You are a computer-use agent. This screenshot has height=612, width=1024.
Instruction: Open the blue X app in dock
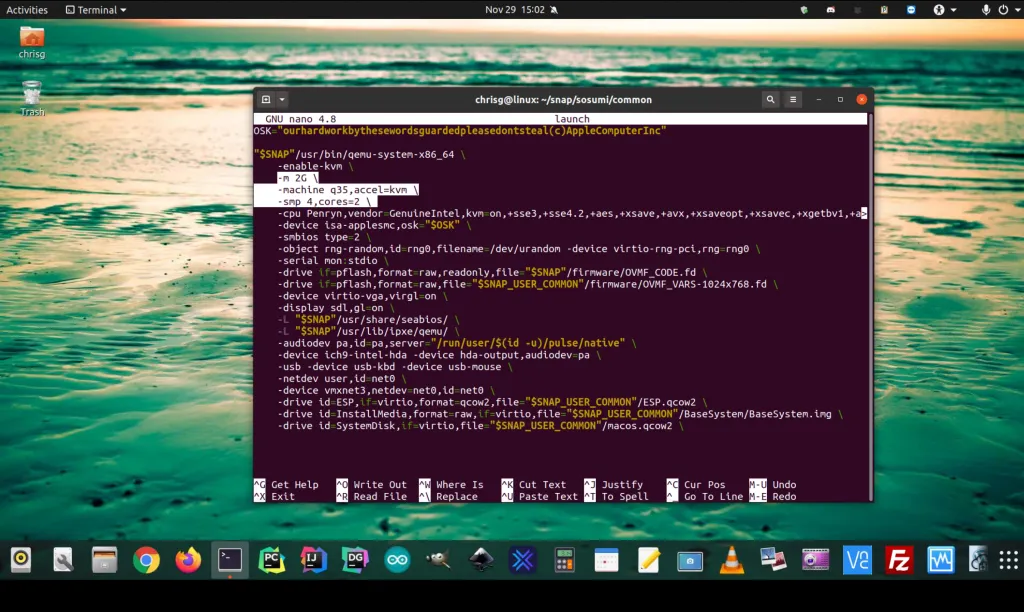(x=522, y=559)
